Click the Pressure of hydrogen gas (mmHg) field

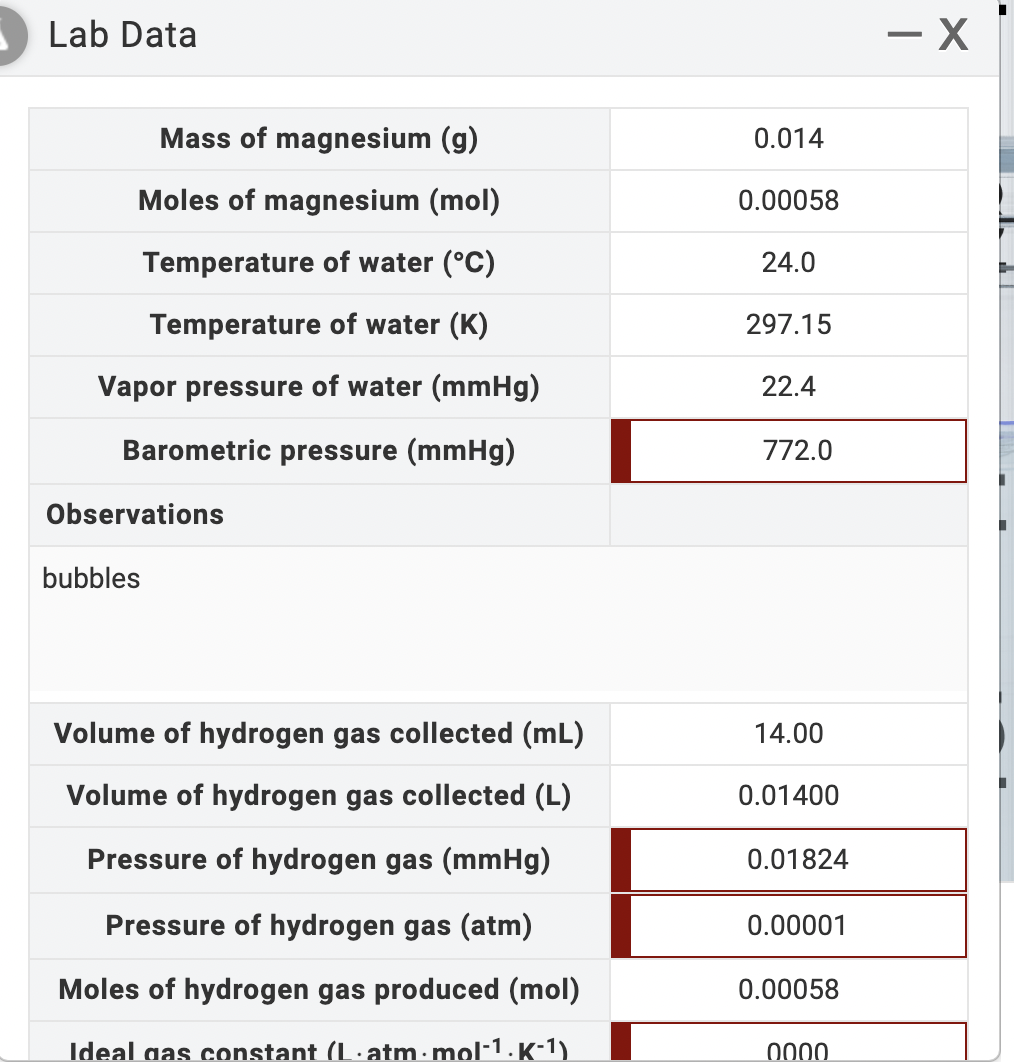click(795, 859)
